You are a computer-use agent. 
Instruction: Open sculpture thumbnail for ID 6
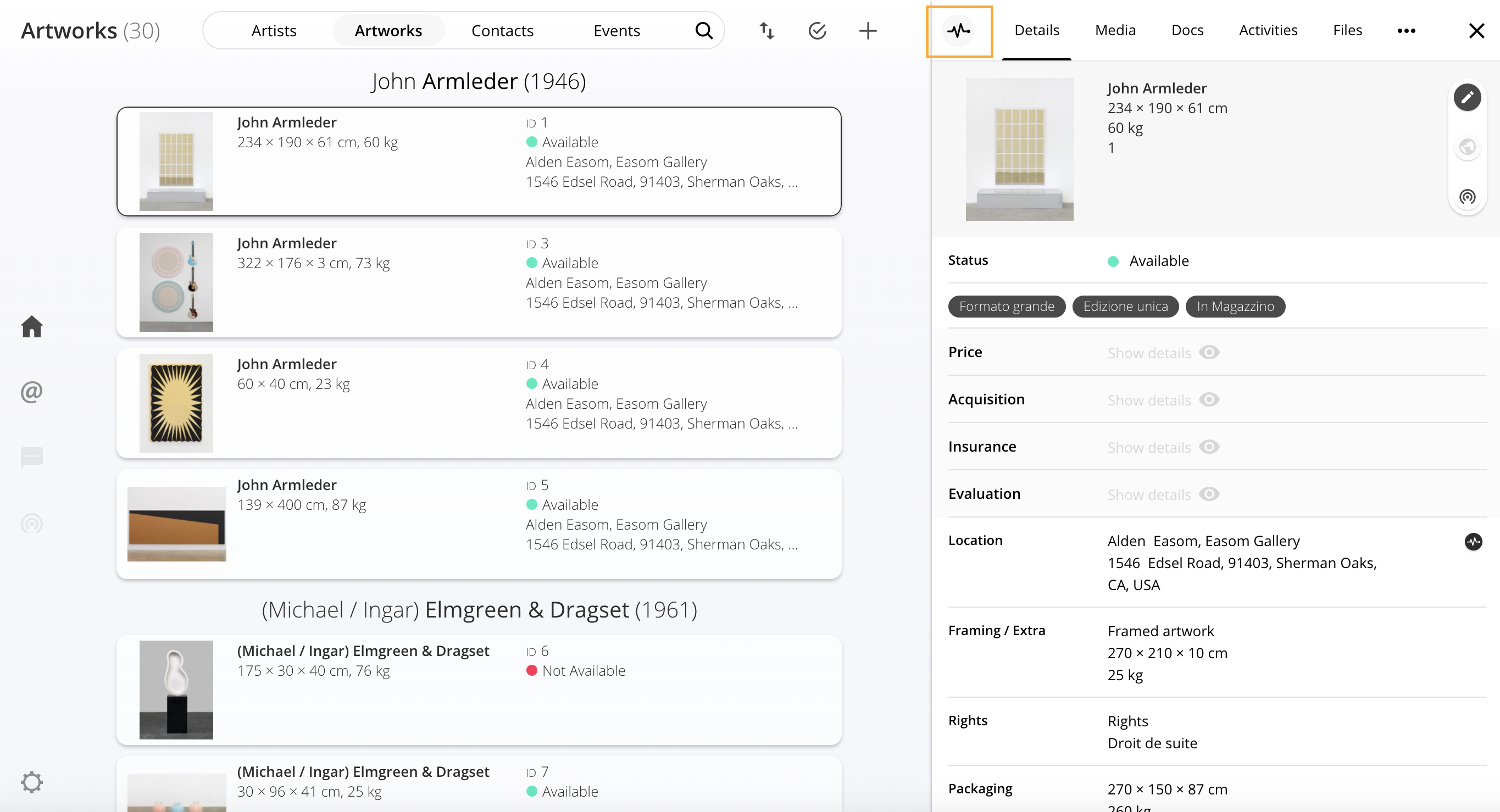pyautogui.click(x=176, y=690)
